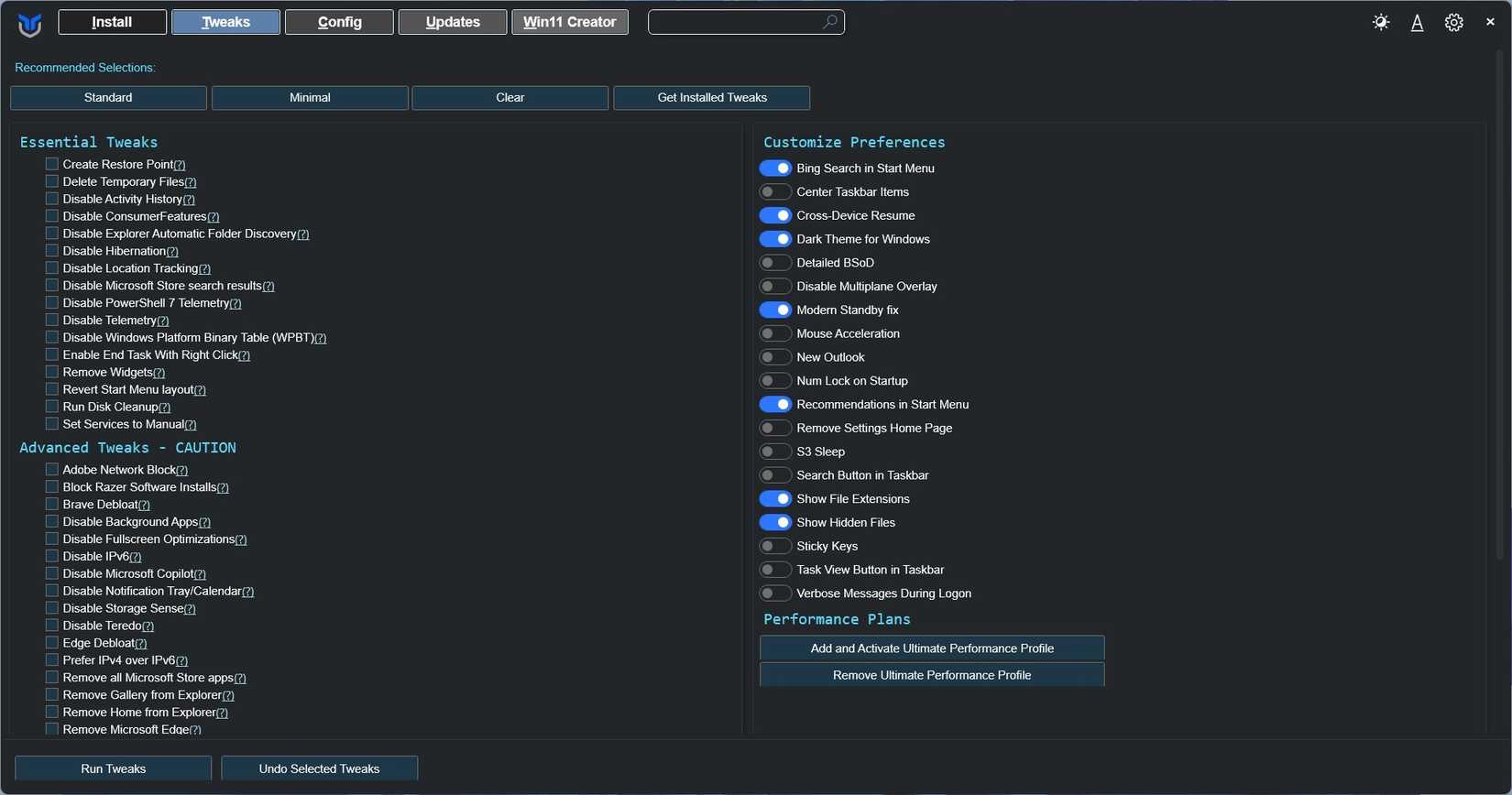
Task: Open help (?) for Disable Telemetry
Action: (x=163, y=321)
